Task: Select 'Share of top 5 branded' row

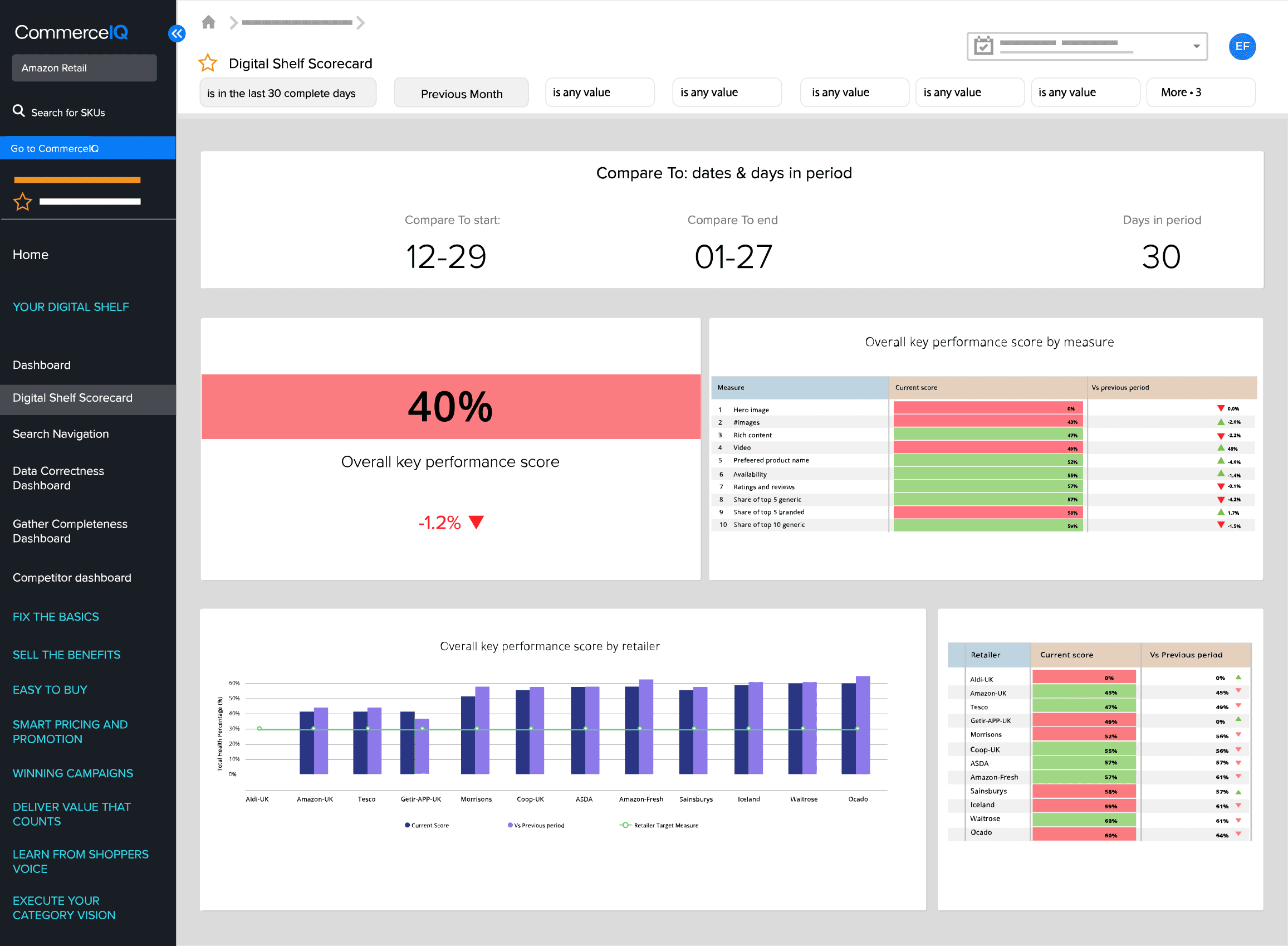Action: (x=983, y=513)
